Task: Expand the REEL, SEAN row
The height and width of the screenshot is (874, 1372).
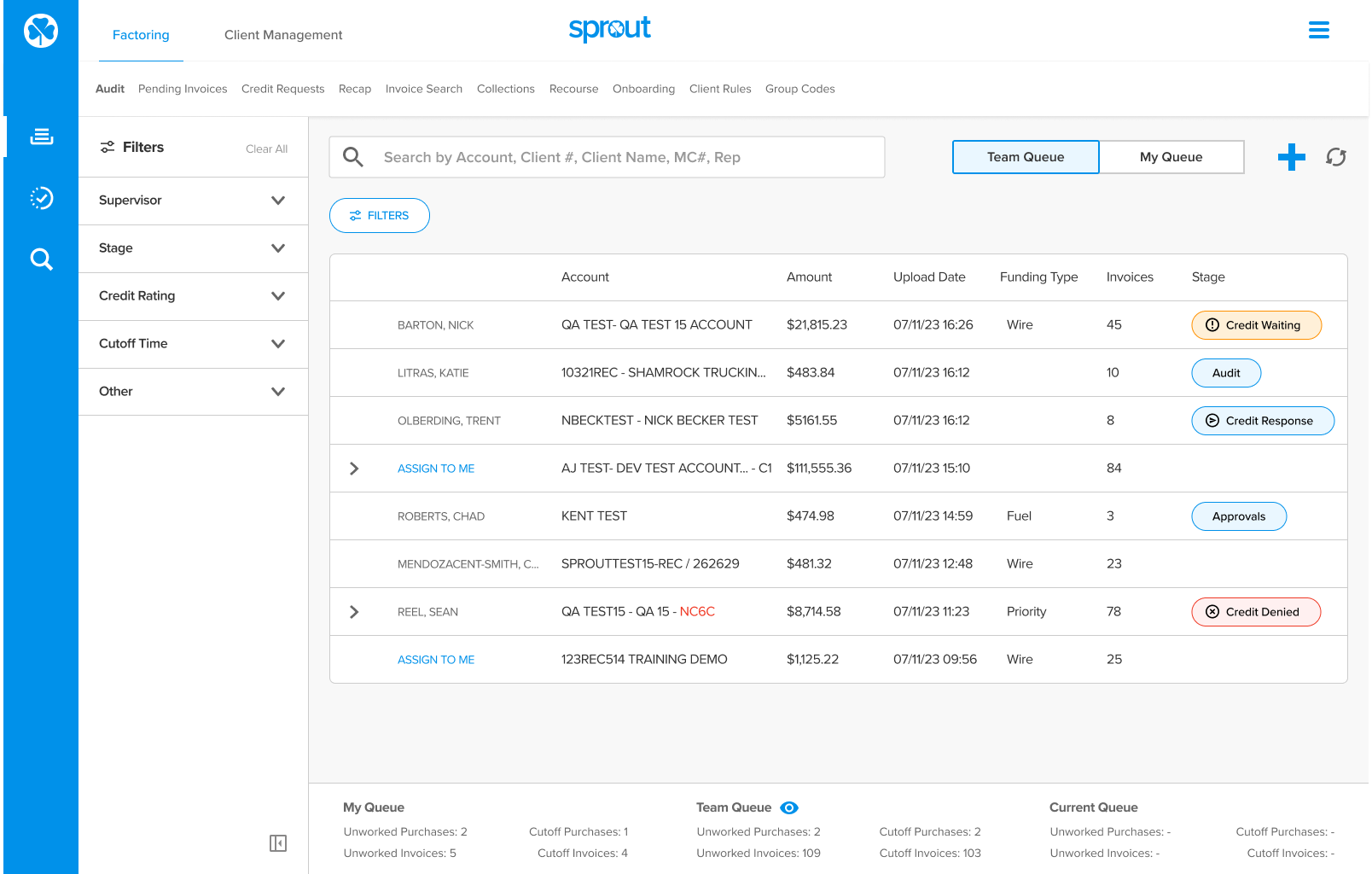Action: tap(354, 612)
